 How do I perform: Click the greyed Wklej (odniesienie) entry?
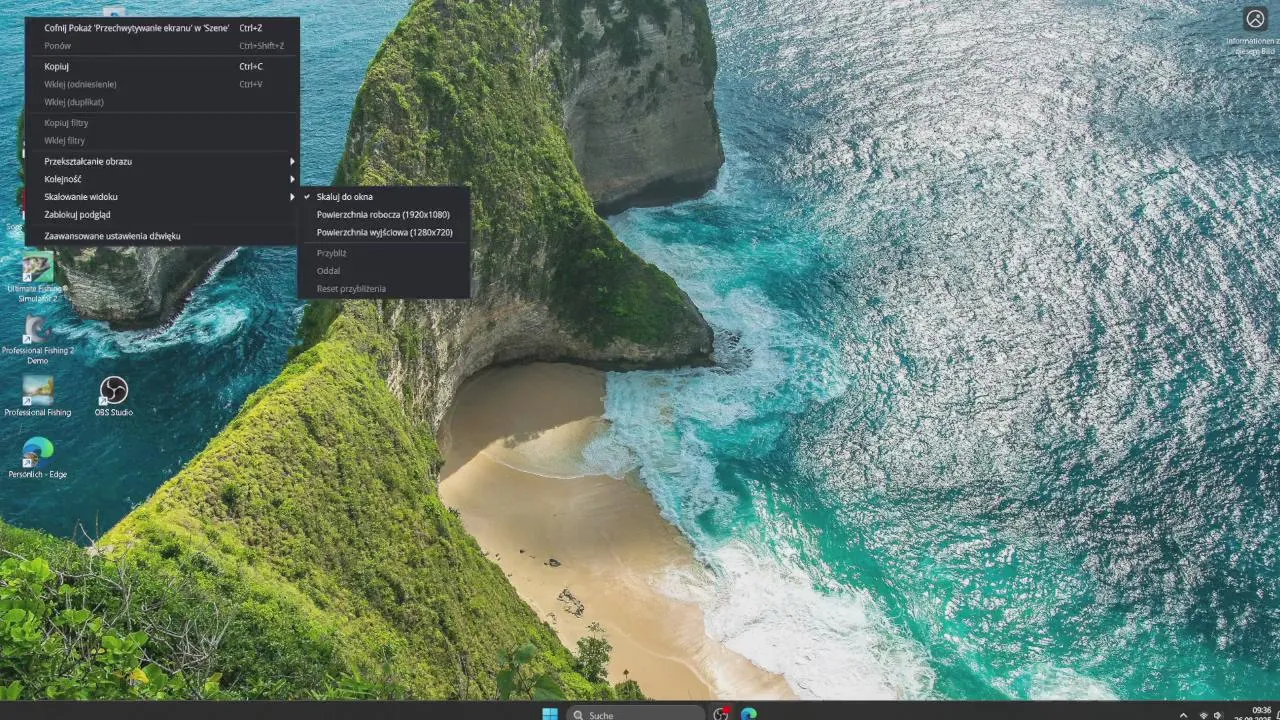click(162, 85)
